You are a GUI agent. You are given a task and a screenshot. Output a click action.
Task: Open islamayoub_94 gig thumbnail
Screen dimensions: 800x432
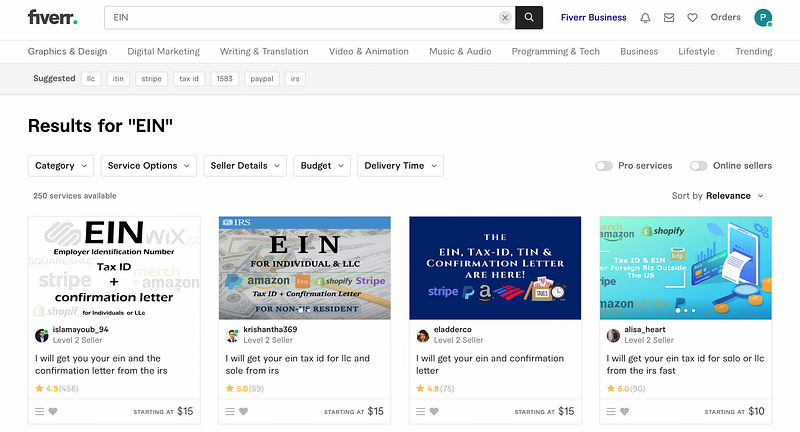pyautogui.click(x=114, y=268)
